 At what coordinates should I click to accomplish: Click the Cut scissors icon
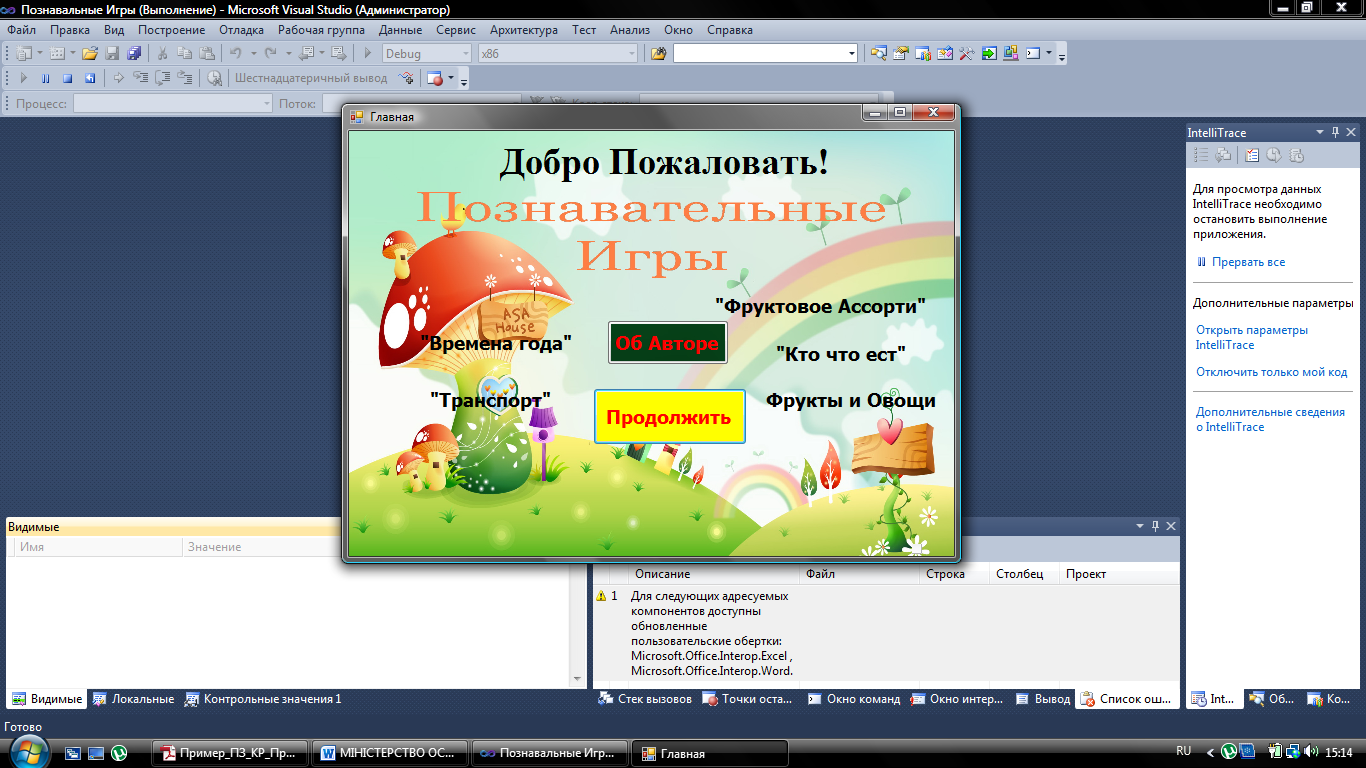(162, 53)
